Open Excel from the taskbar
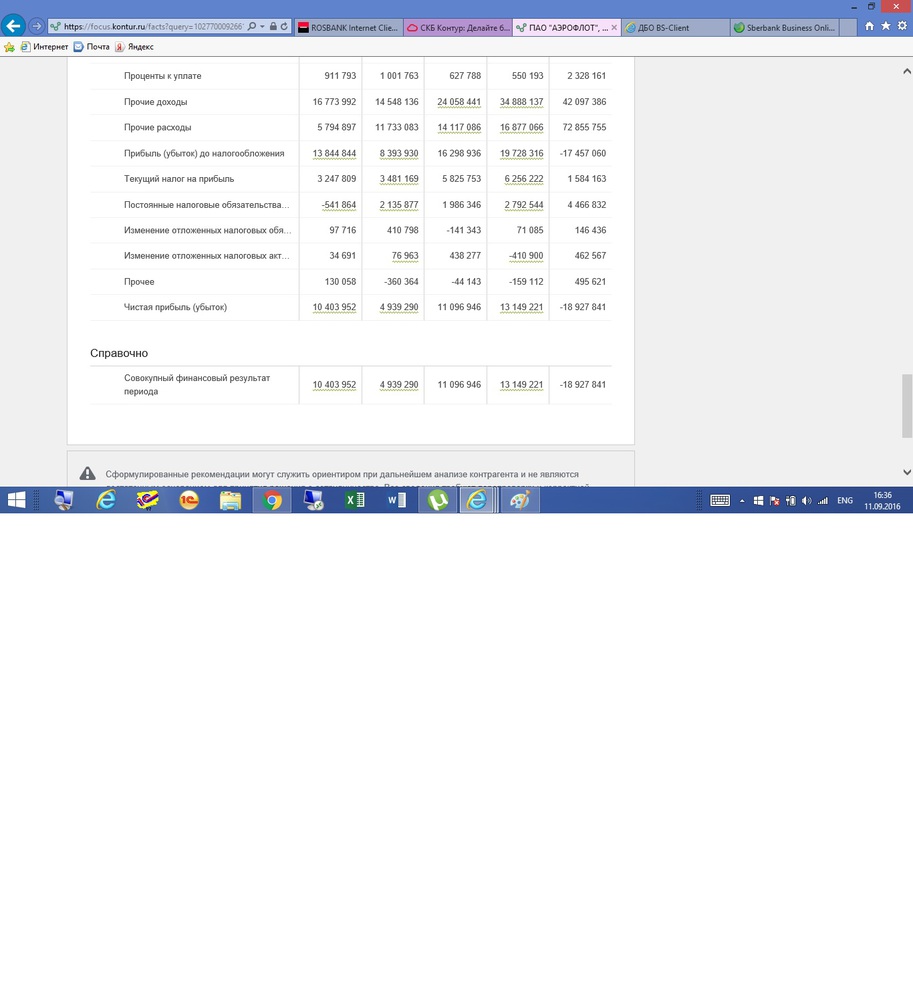 click(x=355, y=501)
